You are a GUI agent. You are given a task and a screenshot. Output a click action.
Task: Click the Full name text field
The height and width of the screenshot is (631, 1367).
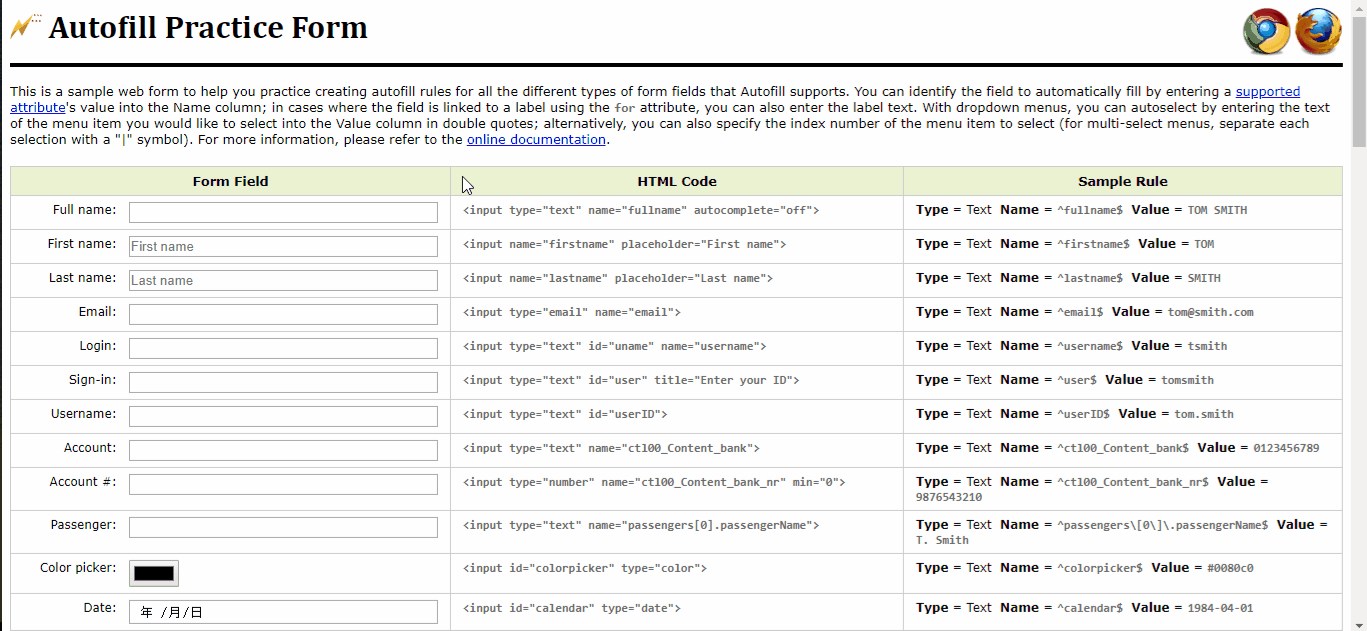click(283, 212)
